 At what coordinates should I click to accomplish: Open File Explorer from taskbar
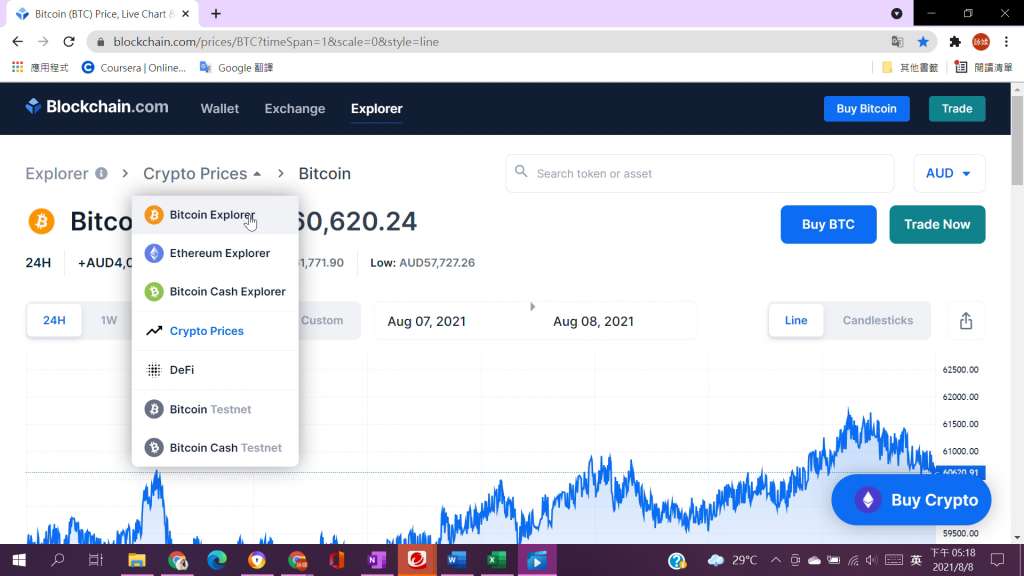click(136, 560)
